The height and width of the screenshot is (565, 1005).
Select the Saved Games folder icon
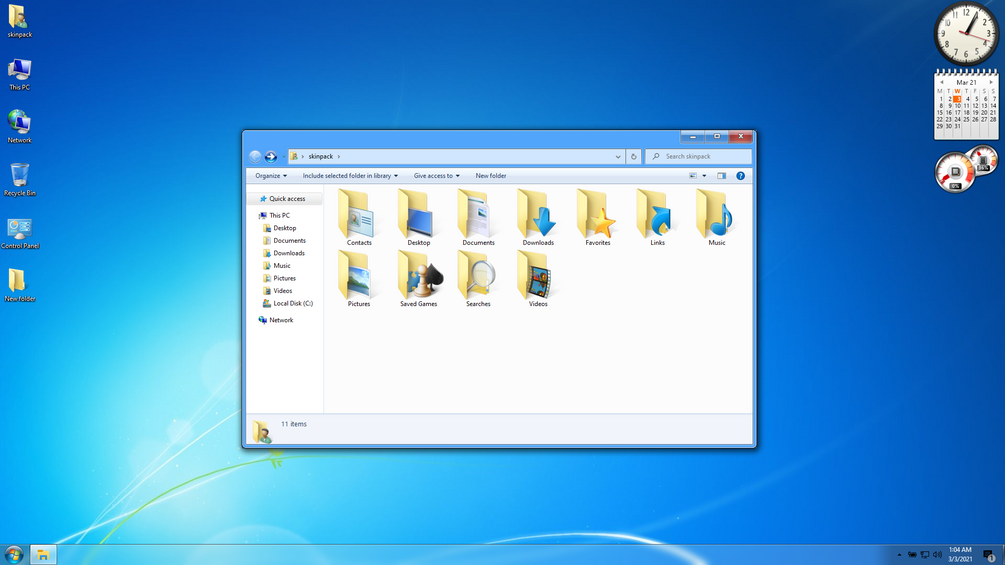click(418, 279)
